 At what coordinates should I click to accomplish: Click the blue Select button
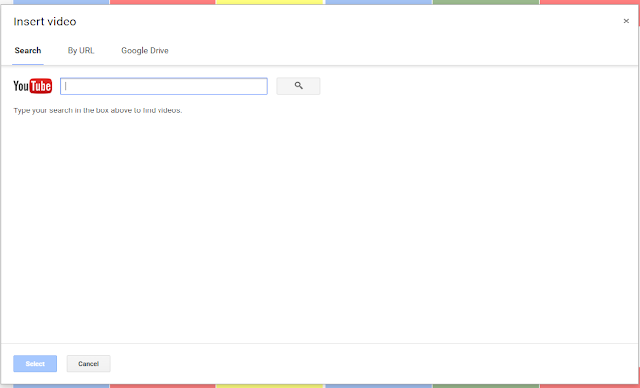35,364
